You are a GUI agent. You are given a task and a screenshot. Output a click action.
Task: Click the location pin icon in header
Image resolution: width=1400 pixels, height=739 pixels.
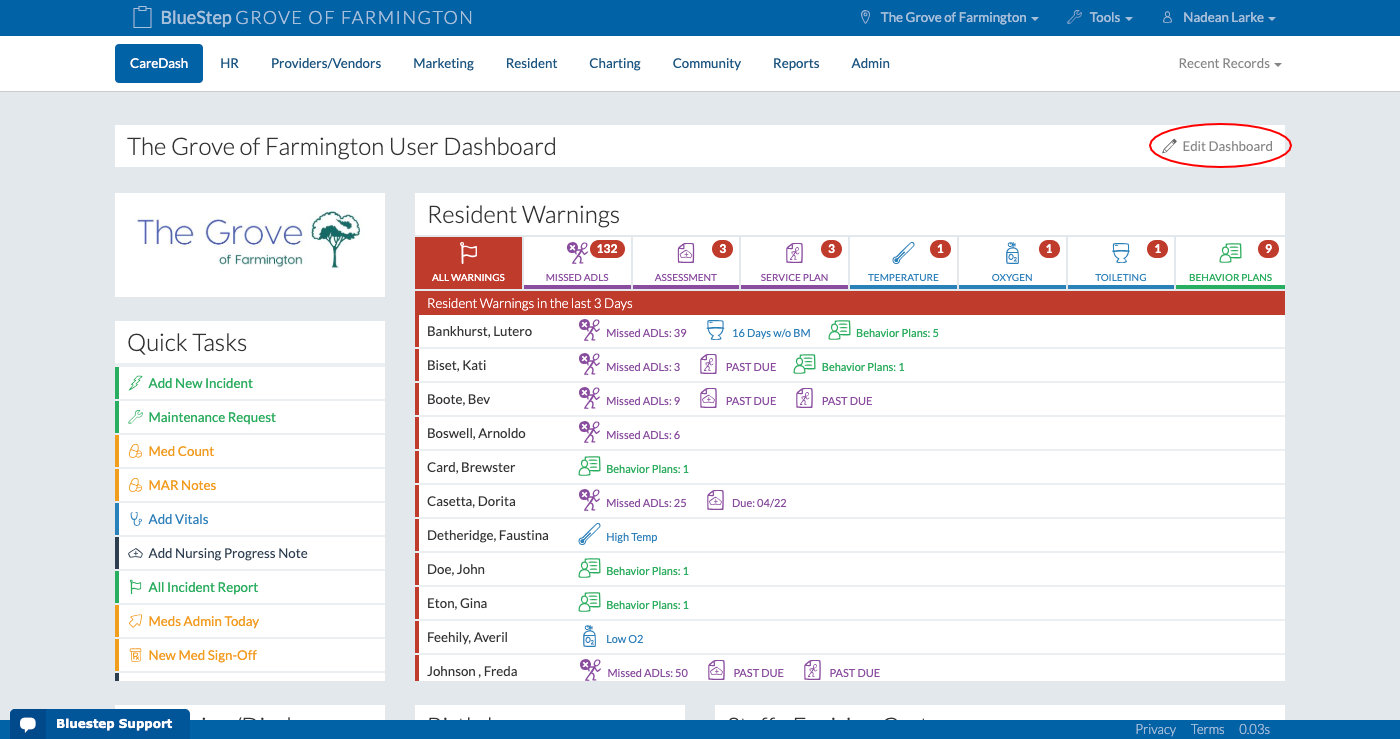[x=866, y=18]
